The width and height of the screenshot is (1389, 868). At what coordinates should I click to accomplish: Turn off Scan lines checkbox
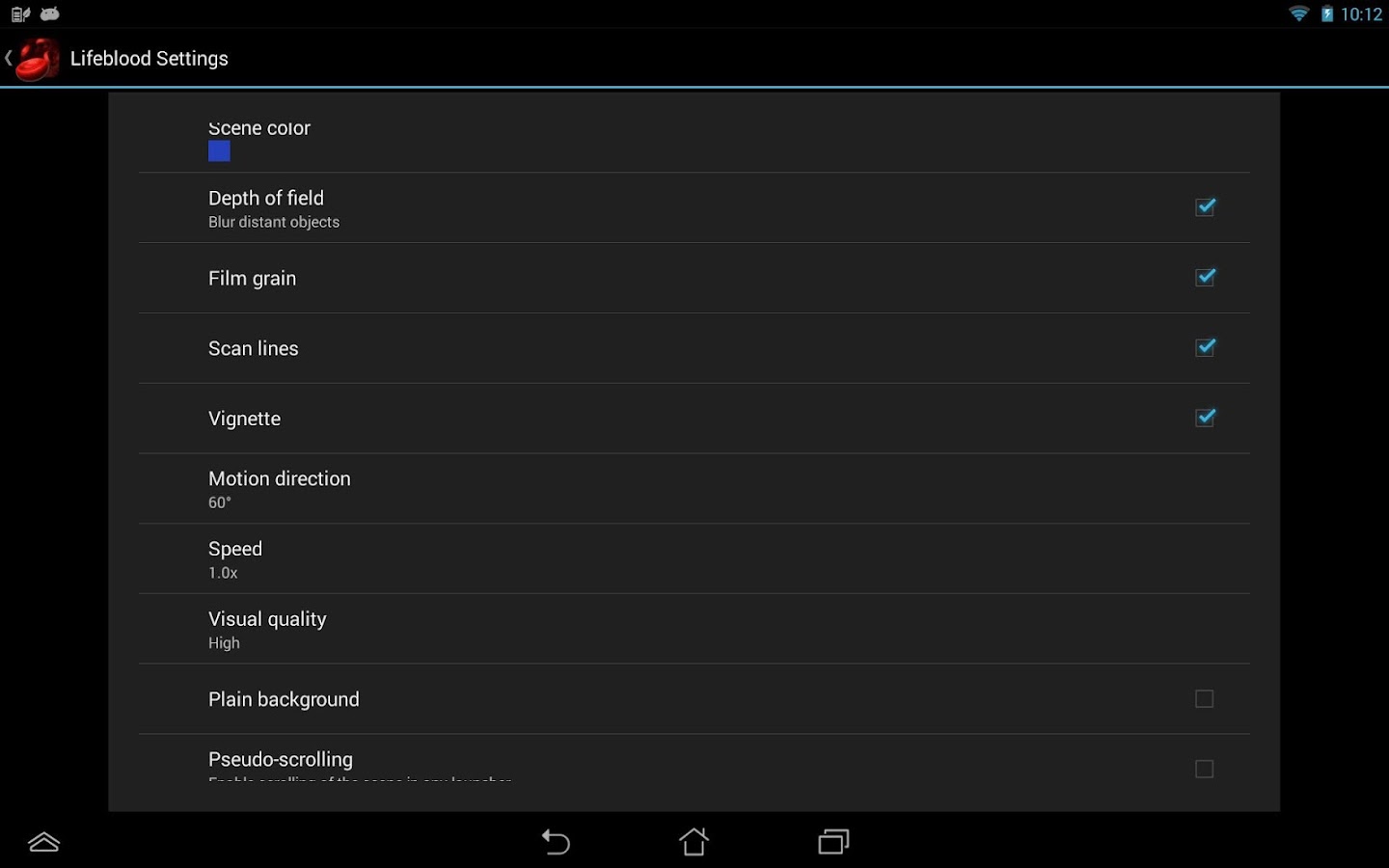1205,348
